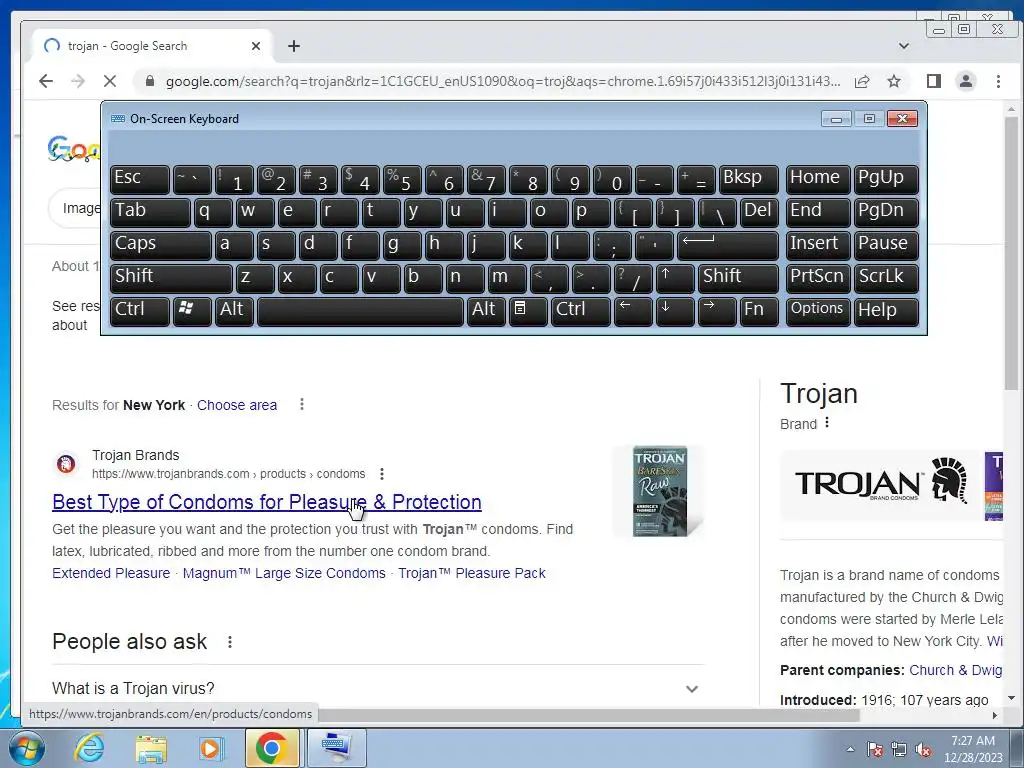
Task: Toggle the left Shift key
Action: [x=170, y=278]
